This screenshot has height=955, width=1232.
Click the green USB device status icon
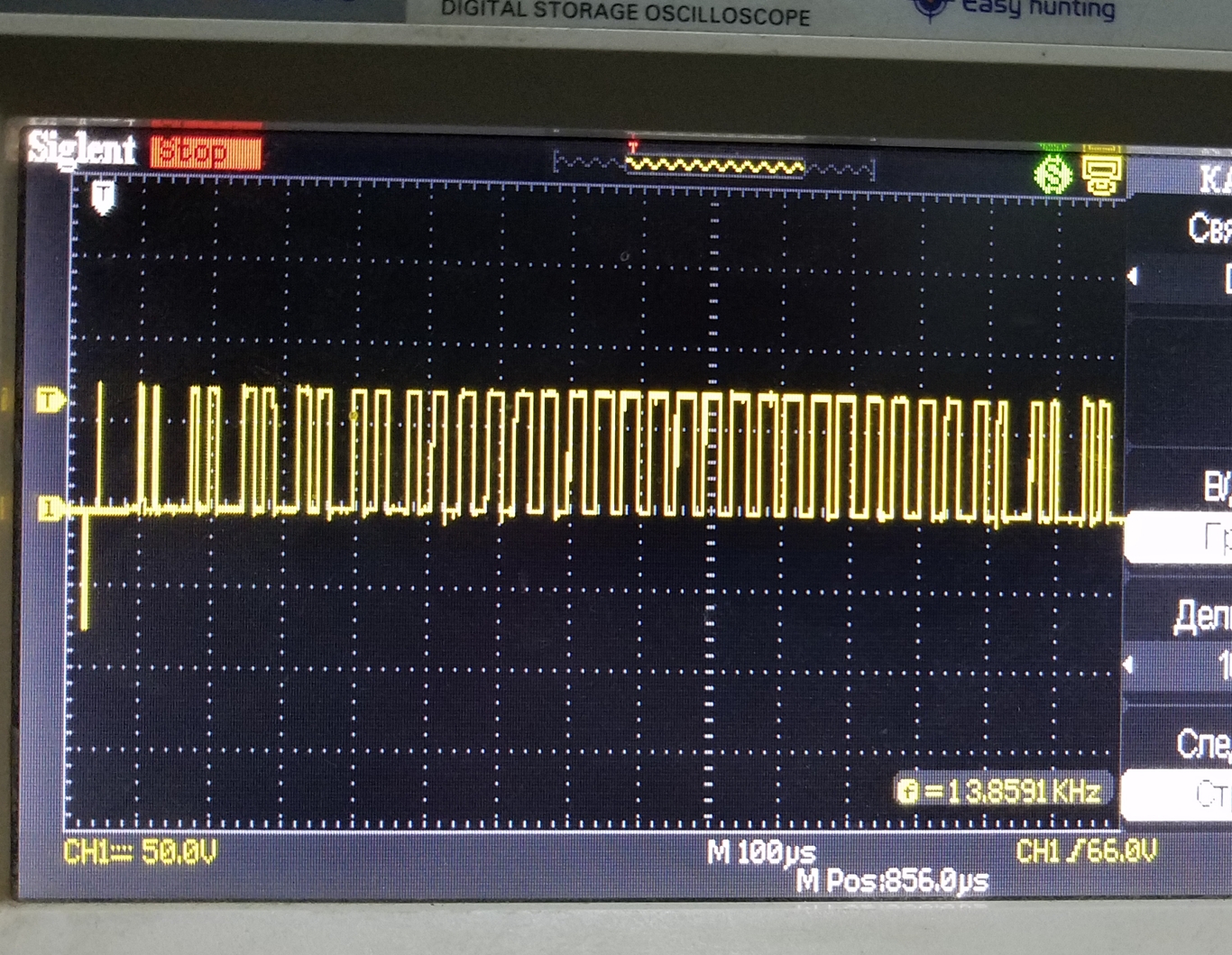pyautogui.click(x=1052, y=173)
